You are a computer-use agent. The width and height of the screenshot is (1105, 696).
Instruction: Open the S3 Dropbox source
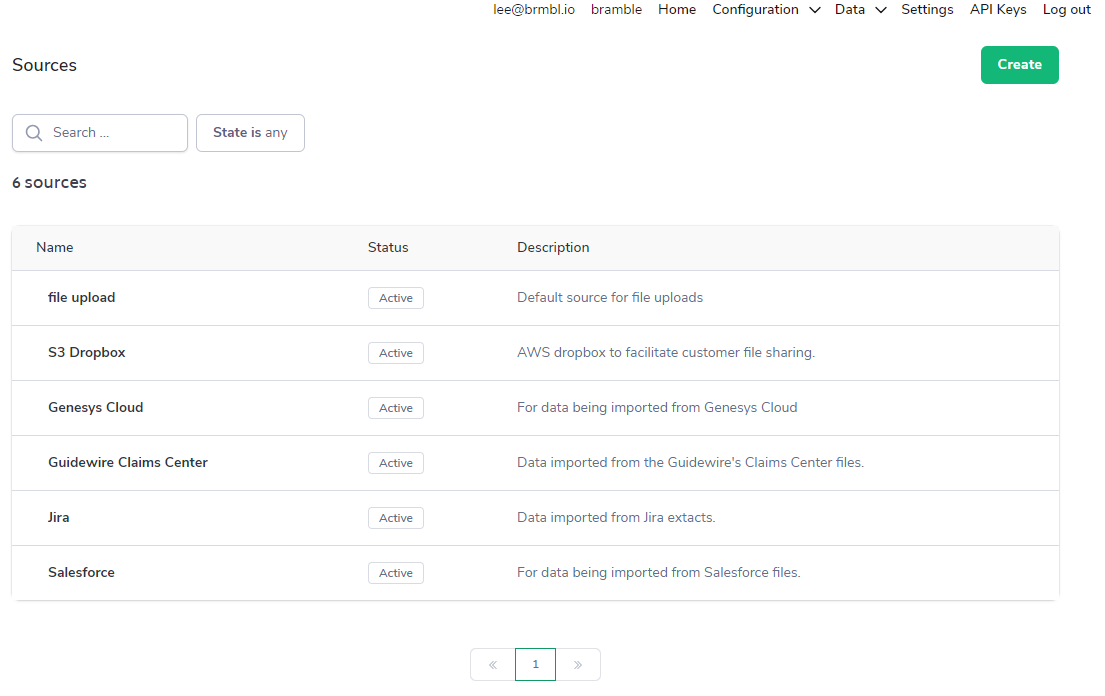point(87,353)
